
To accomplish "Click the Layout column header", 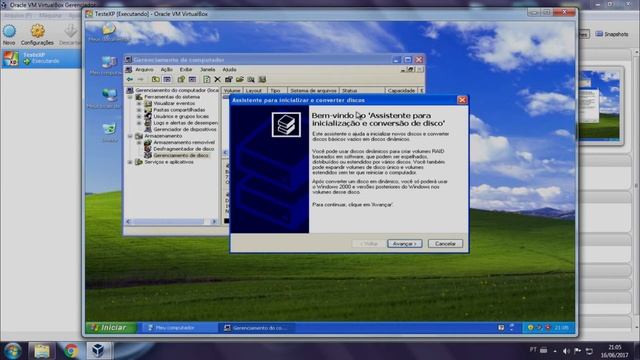I will [255, 91].
